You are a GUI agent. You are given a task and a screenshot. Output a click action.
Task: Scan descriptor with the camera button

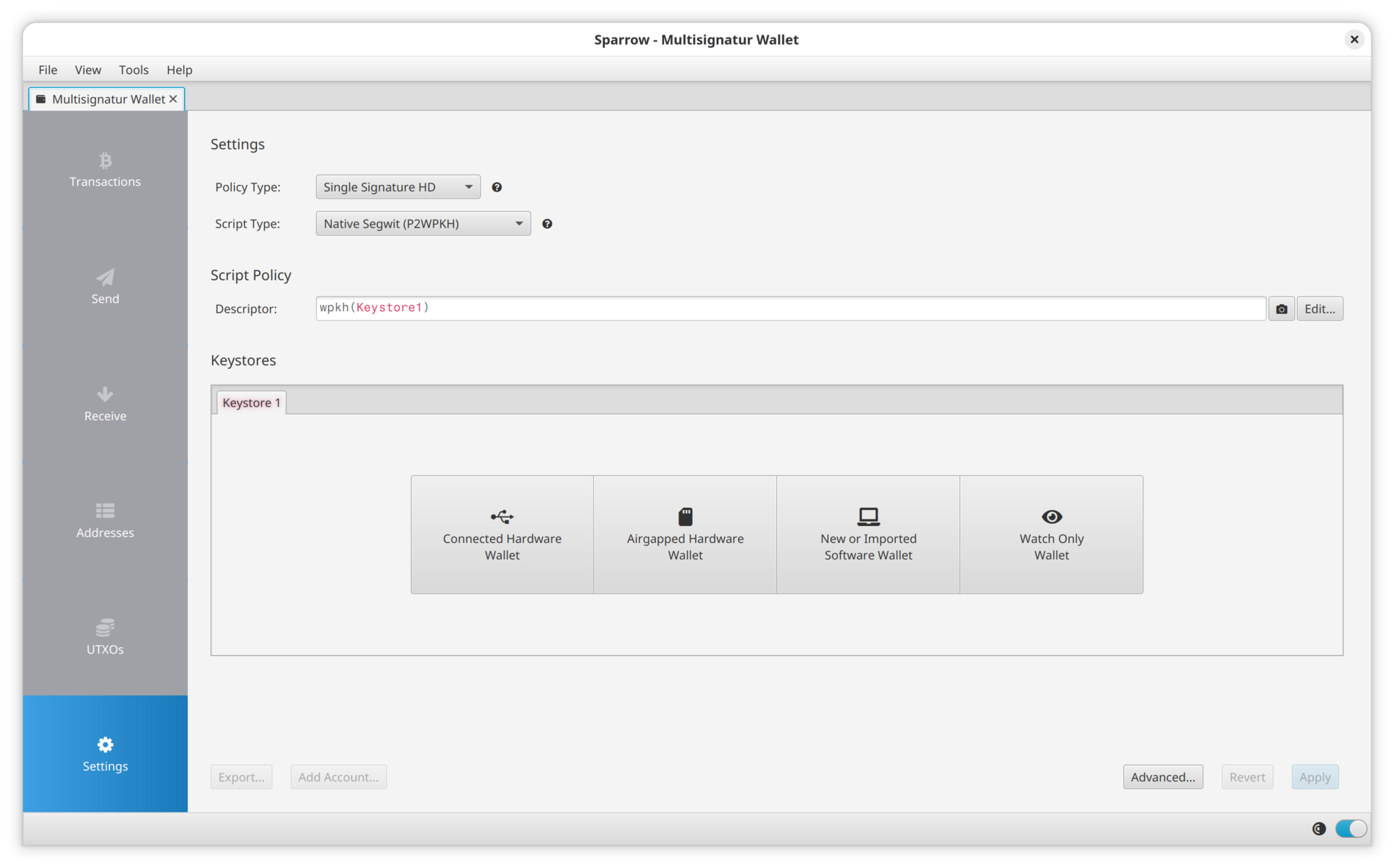pyautogui.click(x=1281, y=309)
